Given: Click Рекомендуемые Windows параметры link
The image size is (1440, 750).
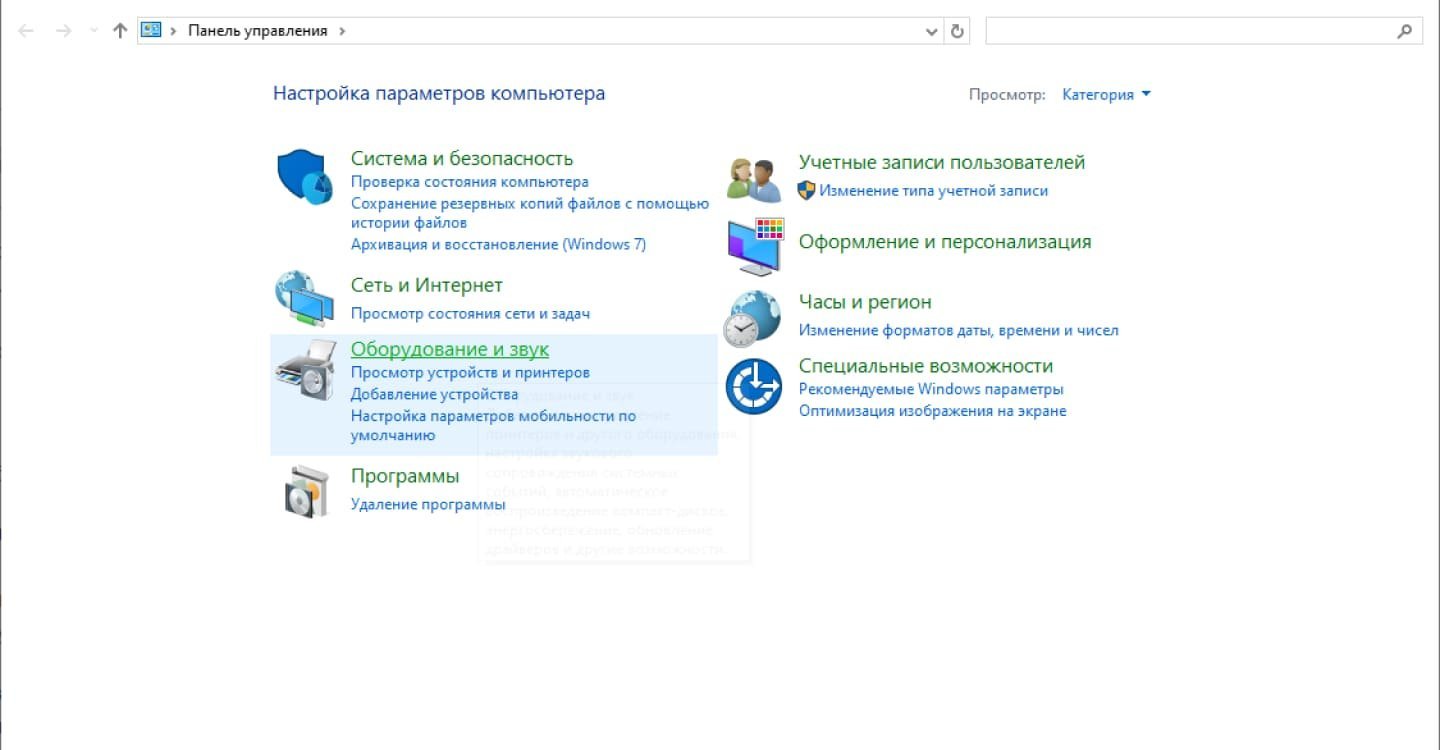Looking at the screenshot, I should coord(931,389).
